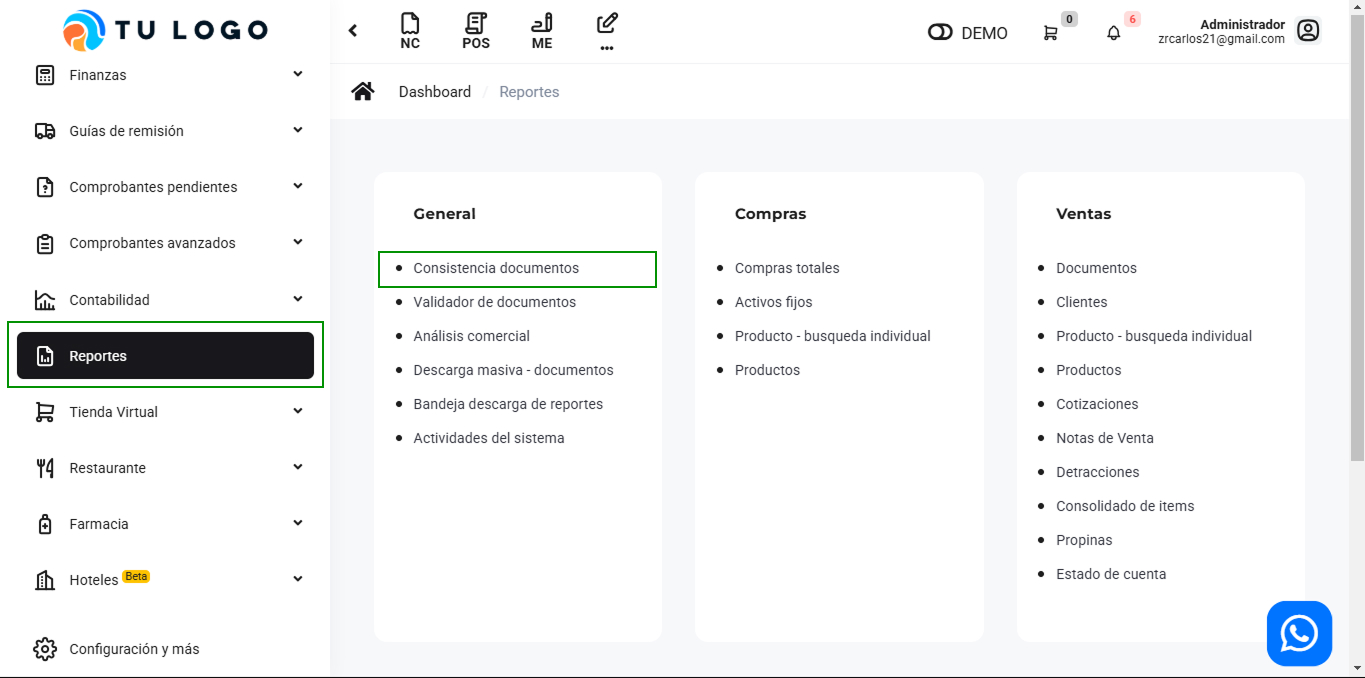Viewport: 1365px width, 678px height.
Task: Click the Administrator user profile avatar
Action: (1307, 31)
